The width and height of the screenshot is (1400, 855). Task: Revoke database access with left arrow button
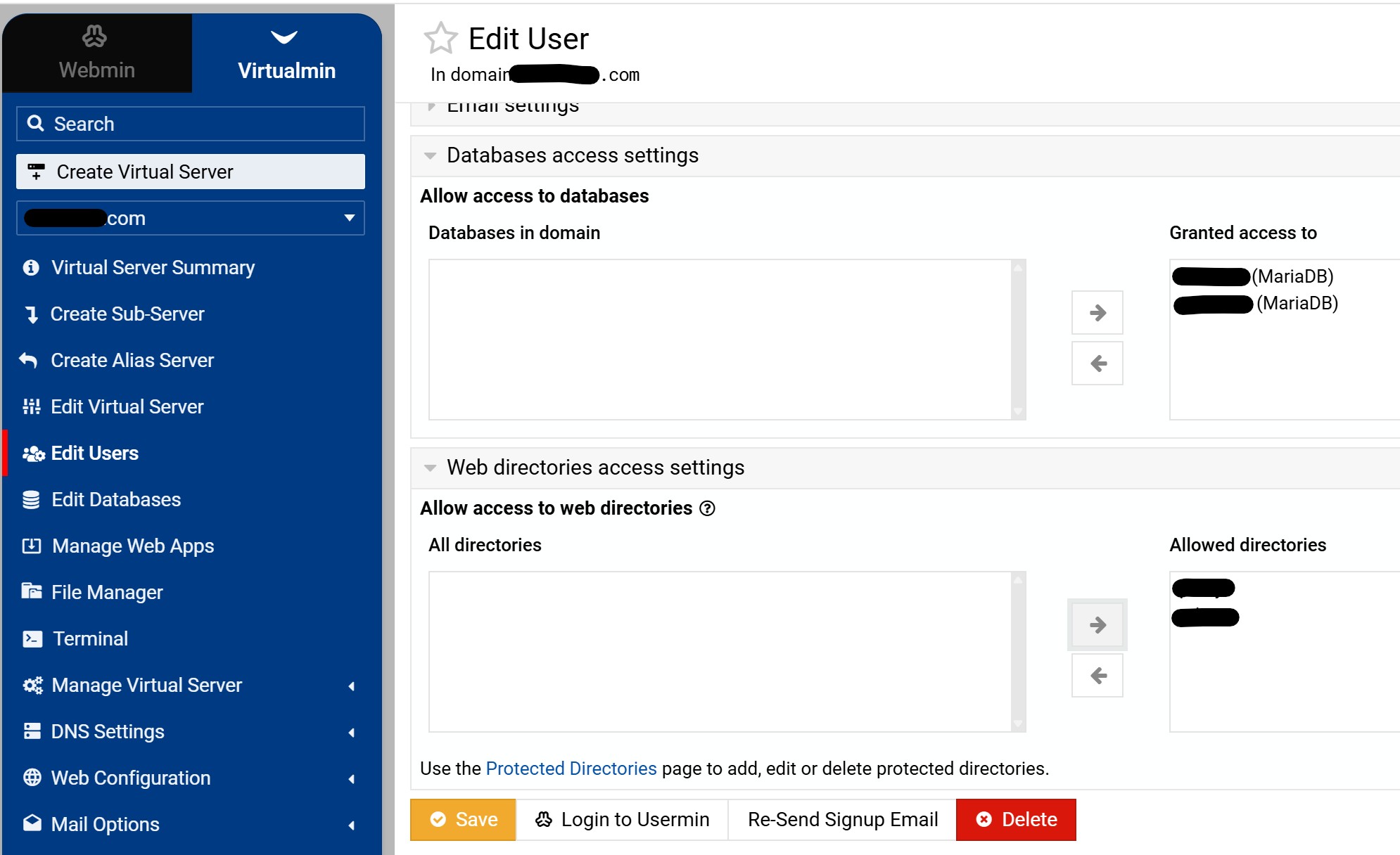(x=1097, y=364)
